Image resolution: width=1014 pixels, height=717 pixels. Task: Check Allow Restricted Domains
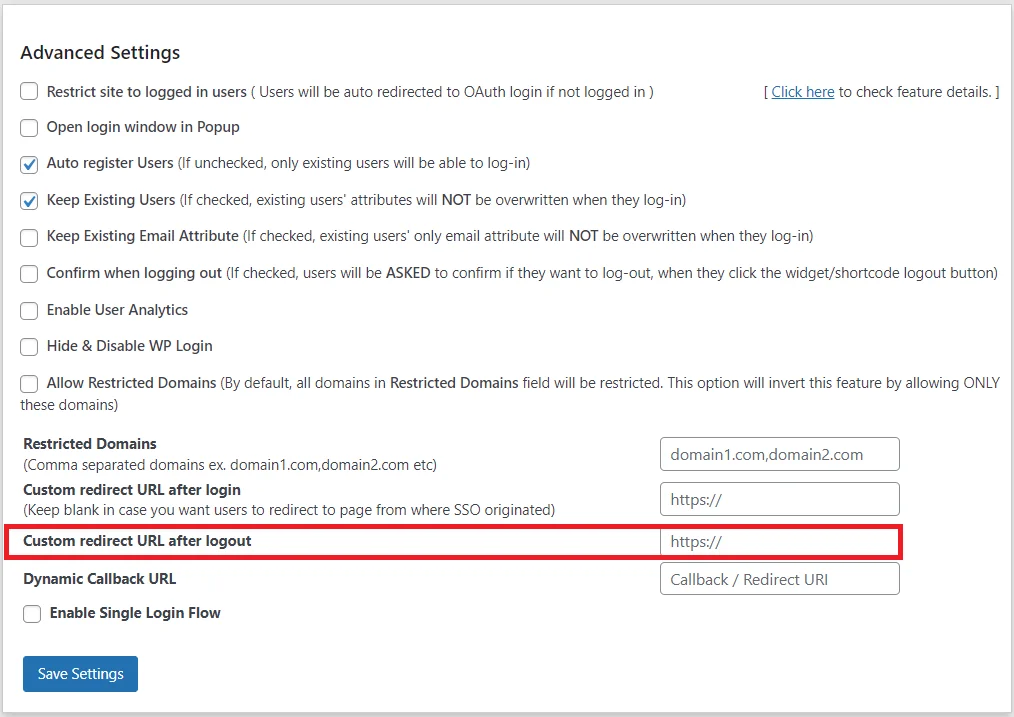[29, 383]
